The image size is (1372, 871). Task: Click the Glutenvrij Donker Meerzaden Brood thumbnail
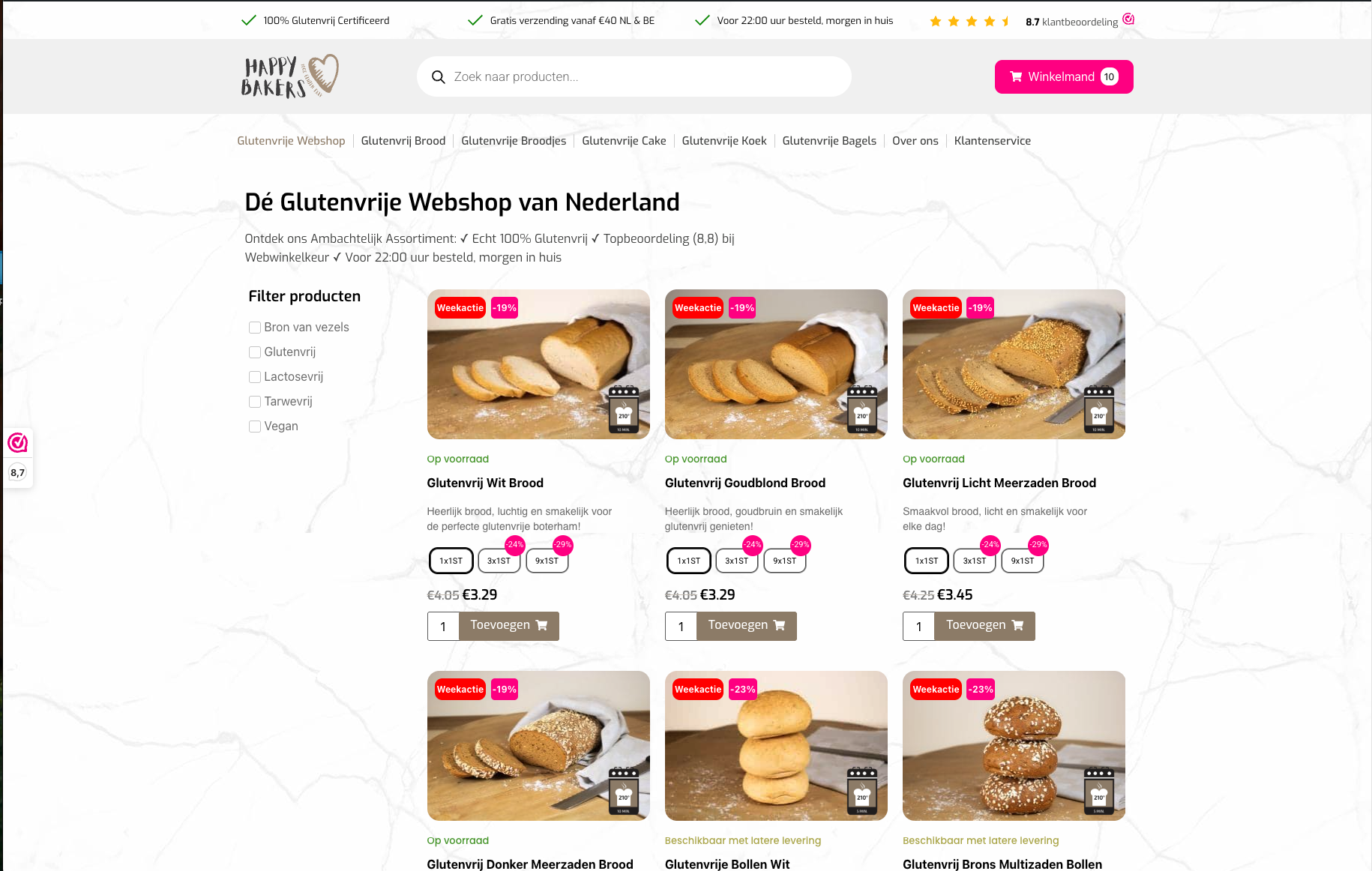pos(538,746)
